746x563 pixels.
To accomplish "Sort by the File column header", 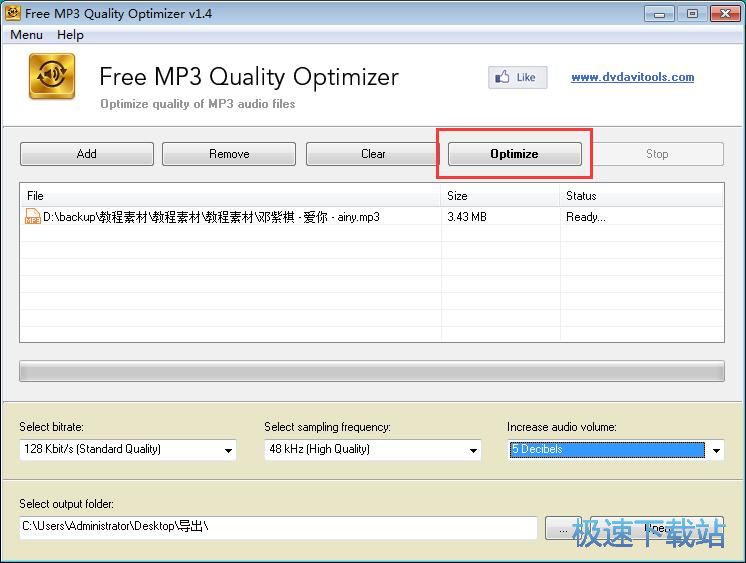I will tap(230, 196).
